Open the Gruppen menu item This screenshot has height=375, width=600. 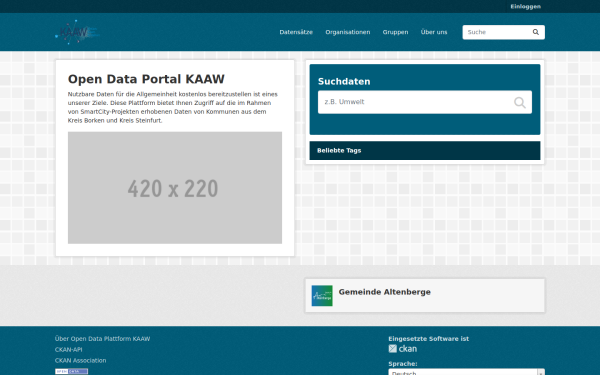click(x=395, y=32)
